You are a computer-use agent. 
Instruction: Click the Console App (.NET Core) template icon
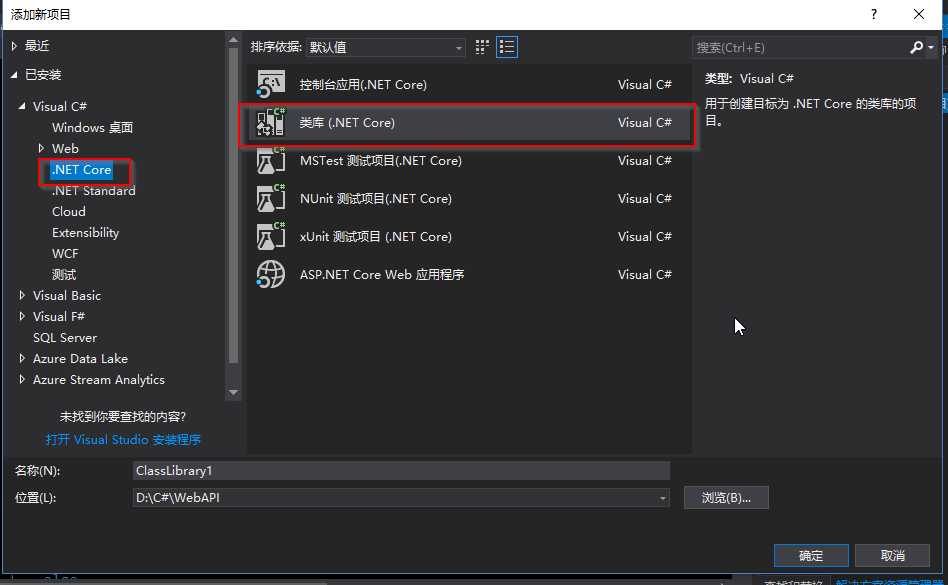click(270, 84)
